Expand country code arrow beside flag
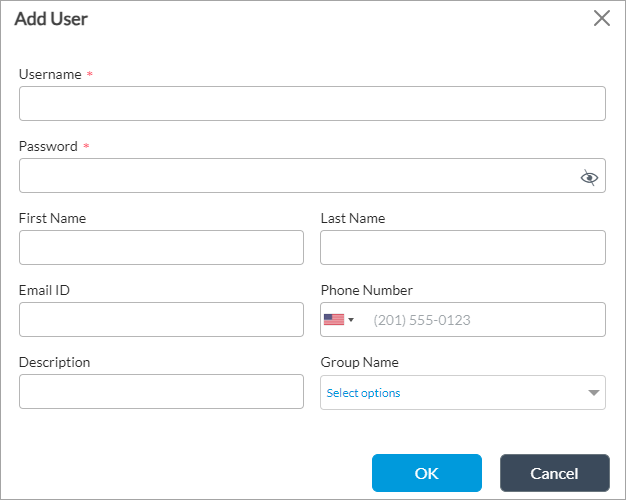This screenshot has width=626, height=500. point(351,320)
